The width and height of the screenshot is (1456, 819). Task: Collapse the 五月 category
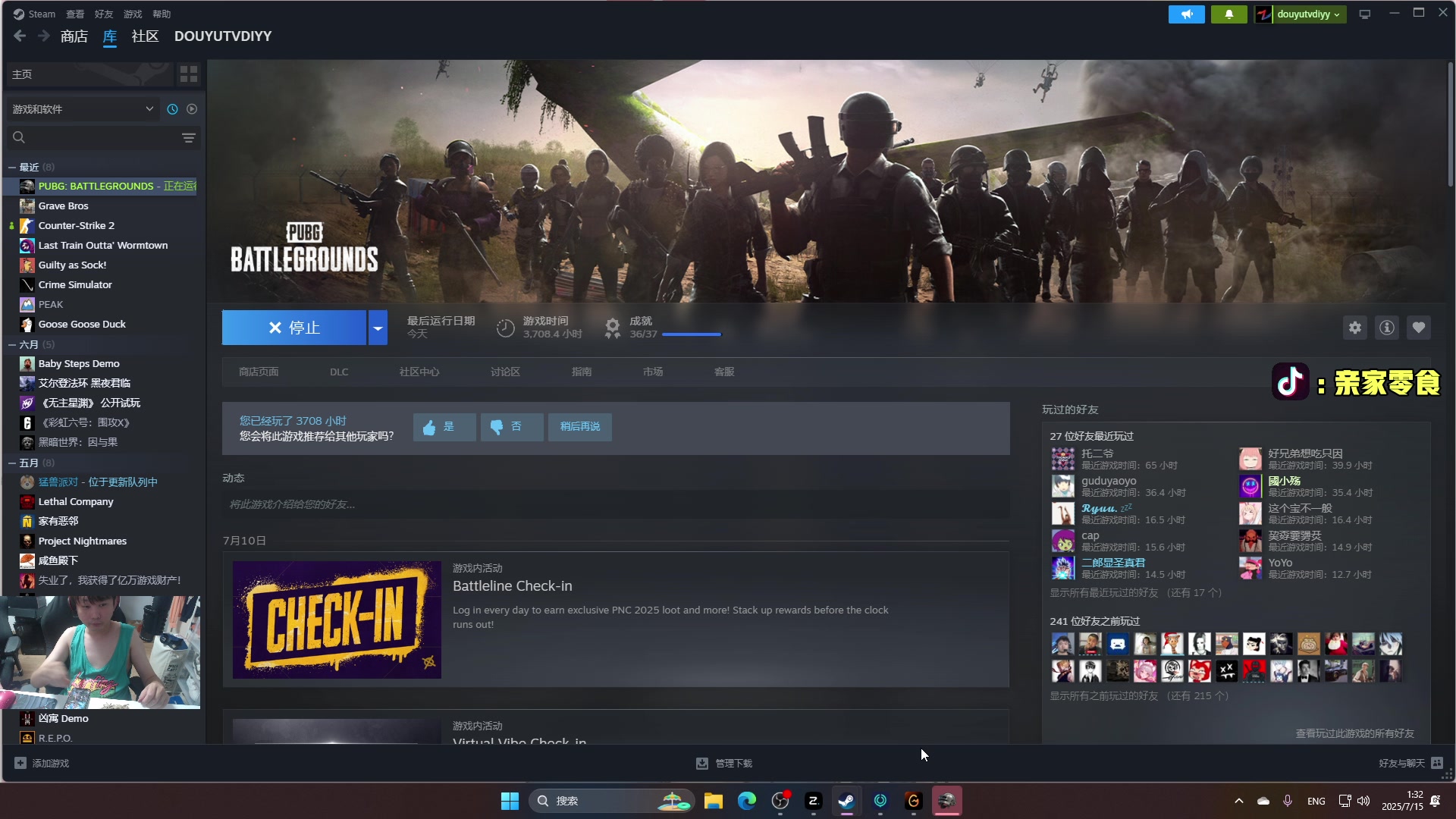[12, 463]
